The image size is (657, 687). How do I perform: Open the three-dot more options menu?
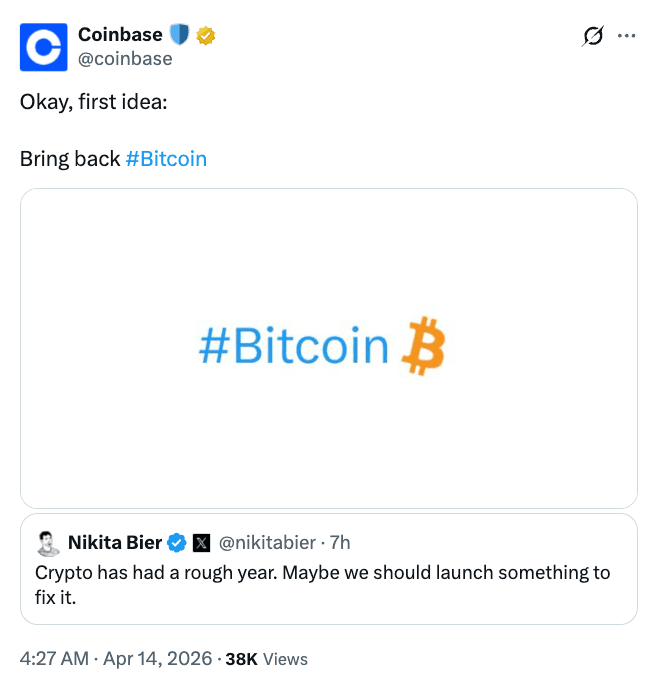627,36
